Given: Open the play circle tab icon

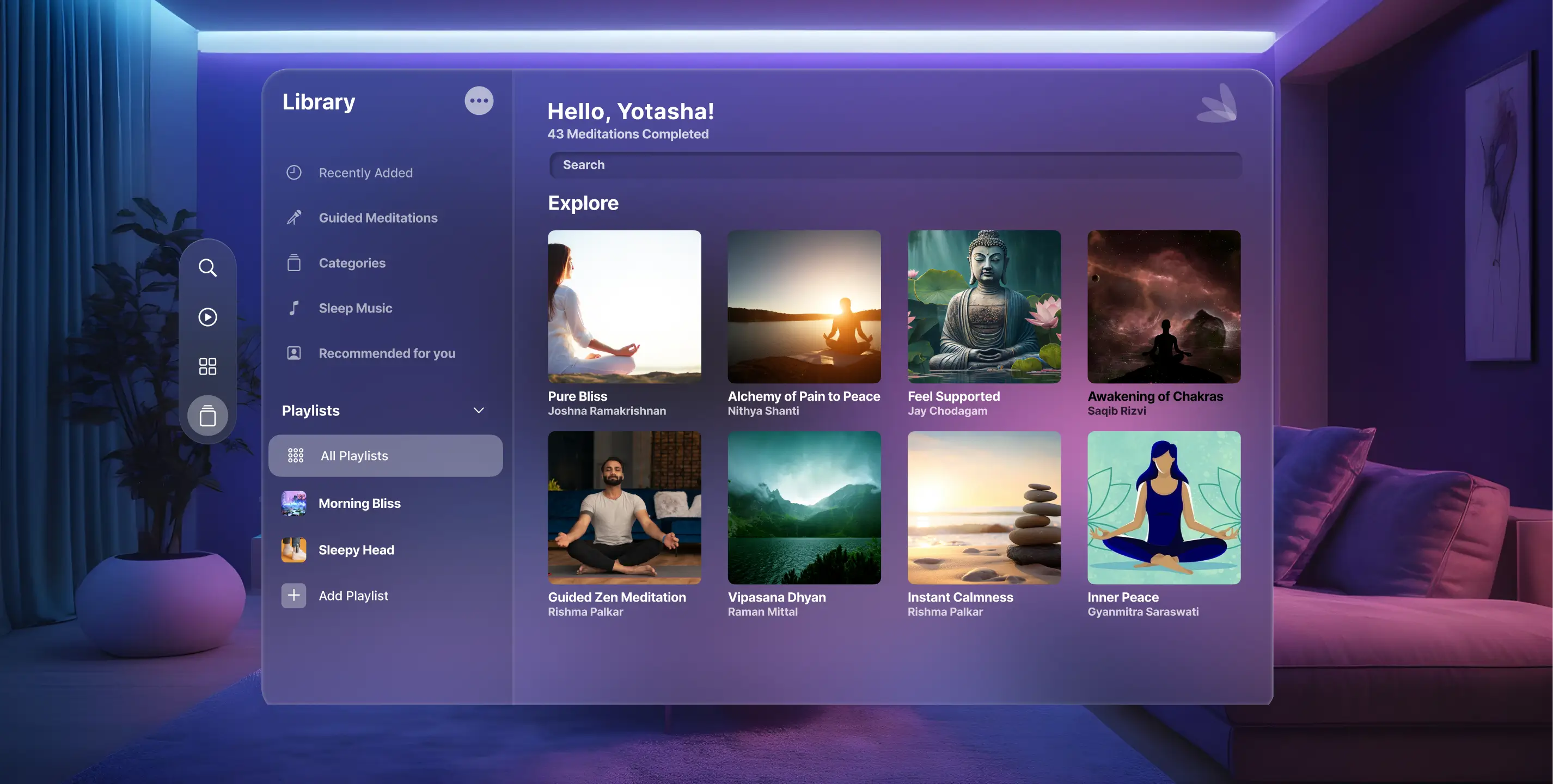Looking at the screenshot, I should 207,317.
